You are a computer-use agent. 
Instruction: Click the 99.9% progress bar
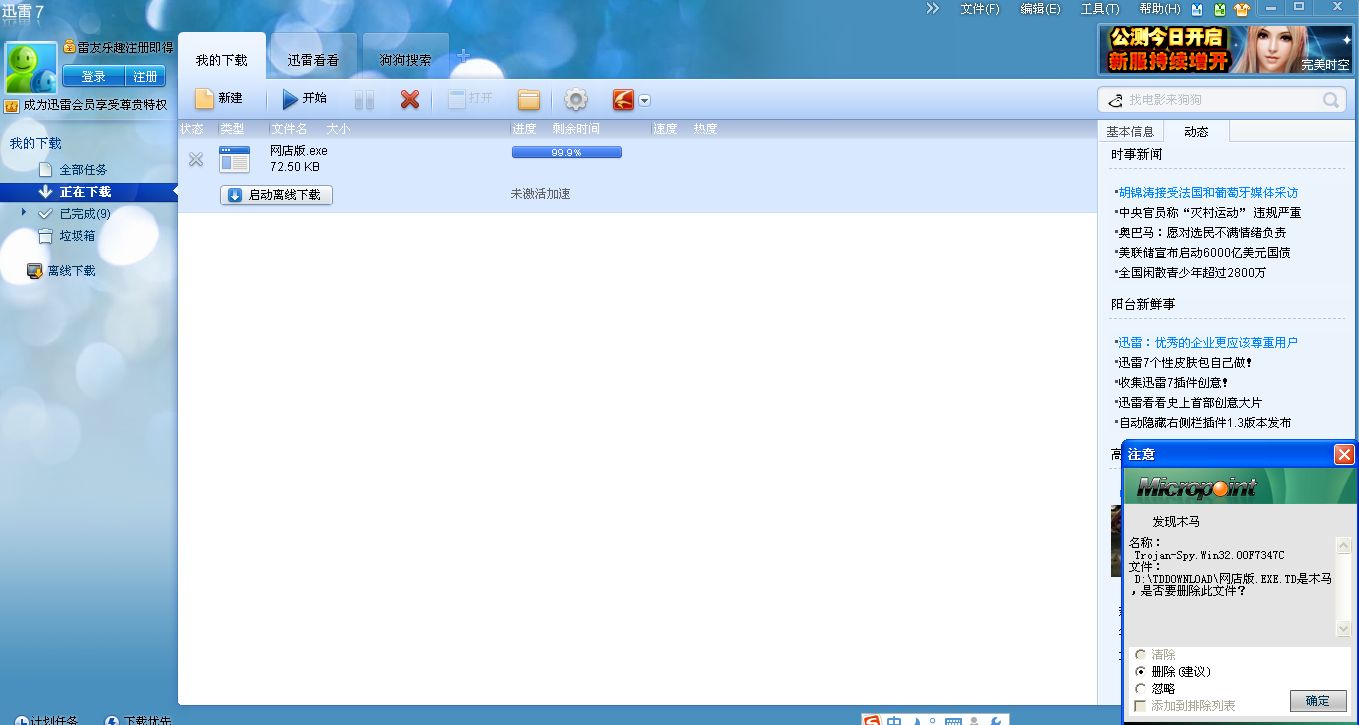[x=566, y=152]
